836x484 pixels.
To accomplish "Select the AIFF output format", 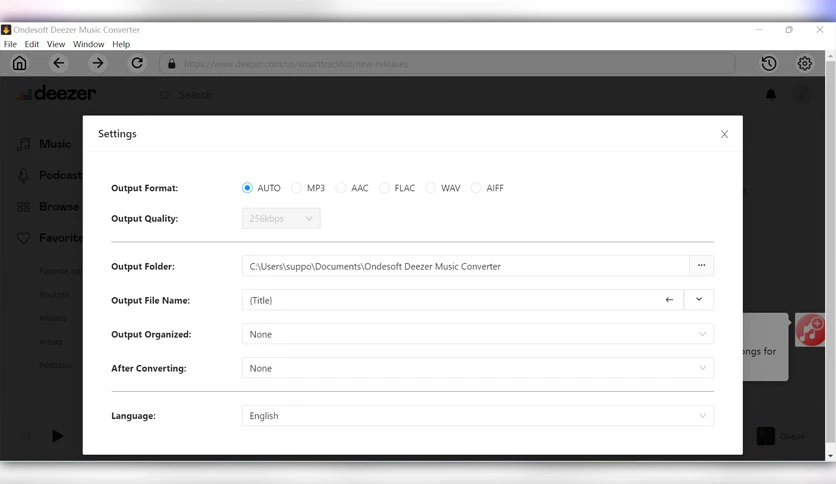I will [x=476, y=188].
